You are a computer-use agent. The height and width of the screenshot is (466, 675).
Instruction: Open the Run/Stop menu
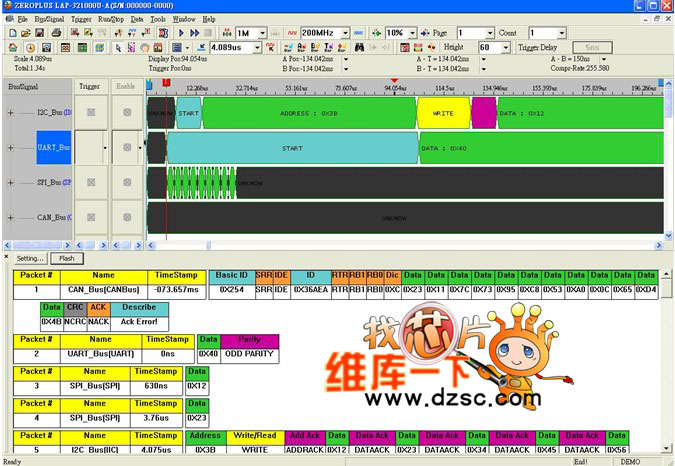coord(111,19)
